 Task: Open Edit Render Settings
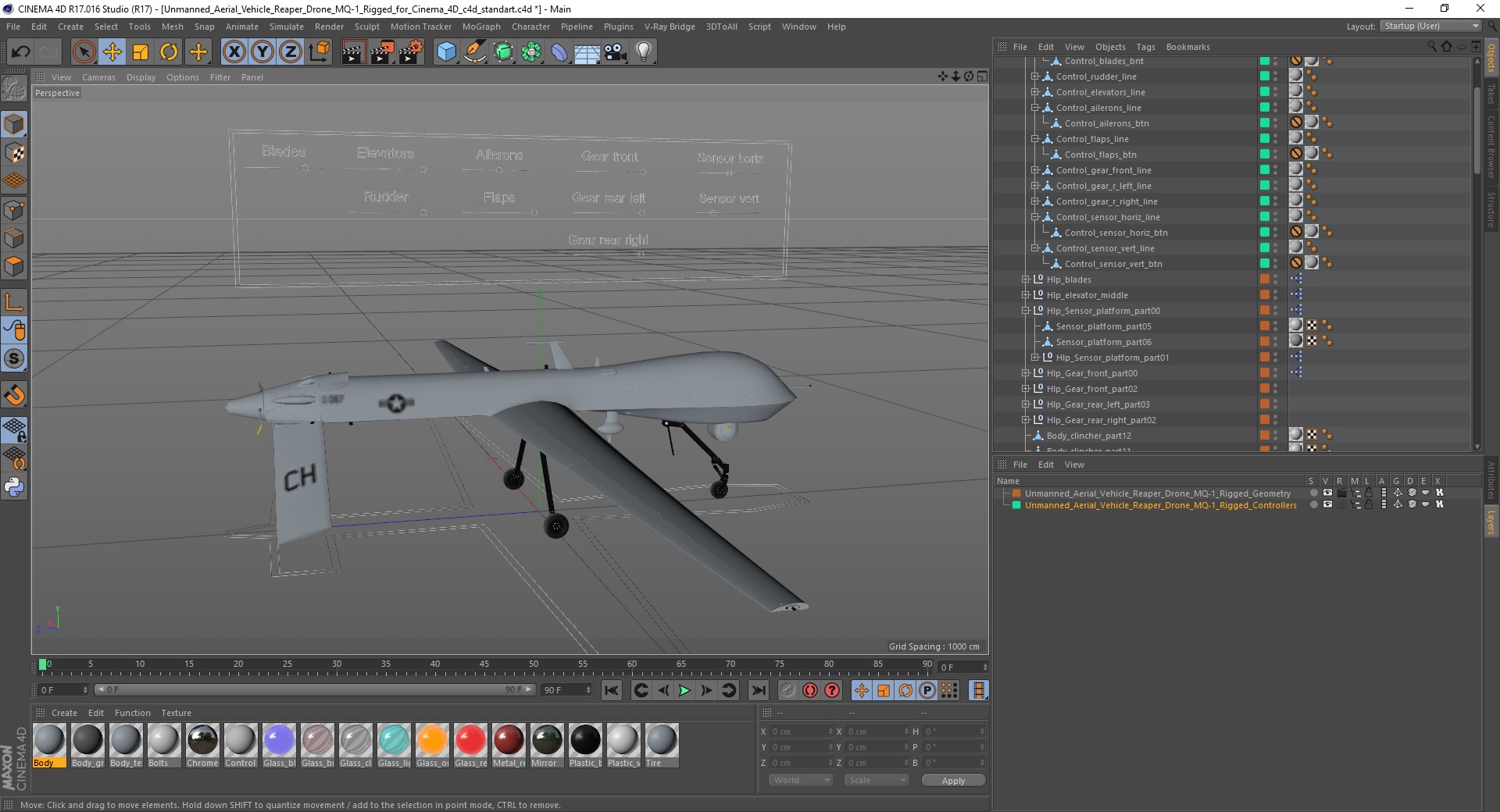[x=411, y=52]
